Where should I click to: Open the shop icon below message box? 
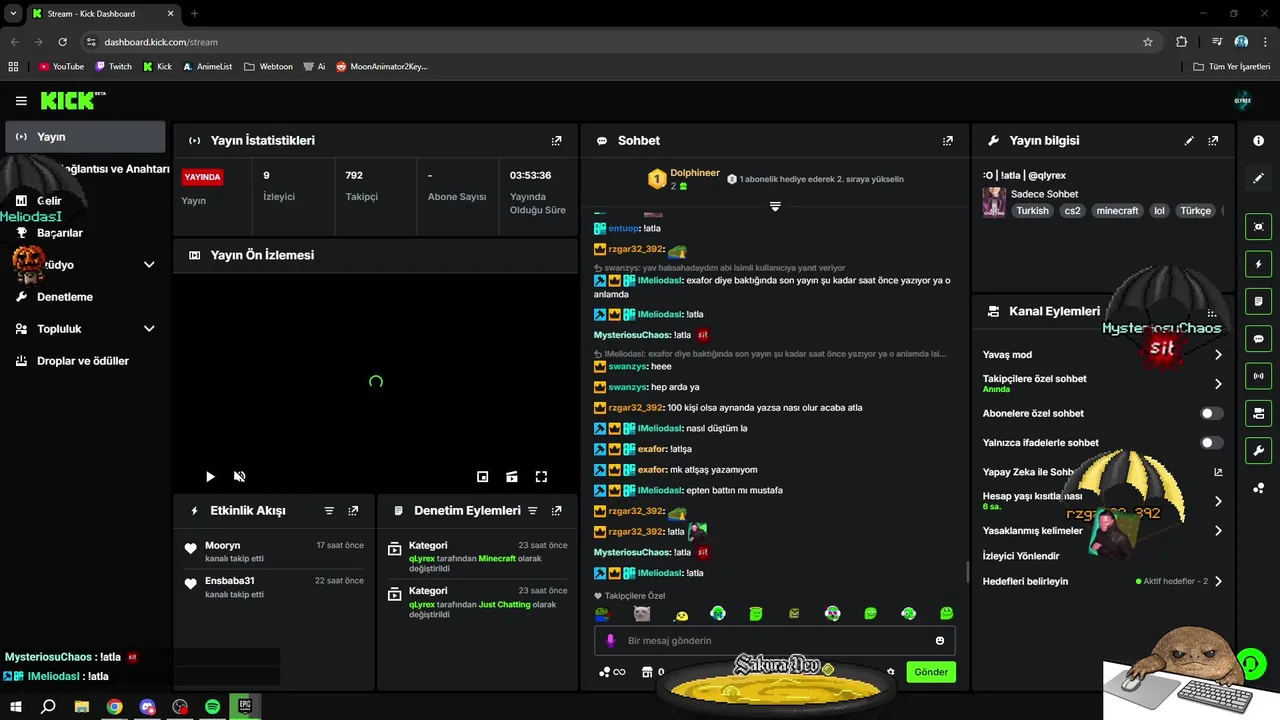coord(647,672)
